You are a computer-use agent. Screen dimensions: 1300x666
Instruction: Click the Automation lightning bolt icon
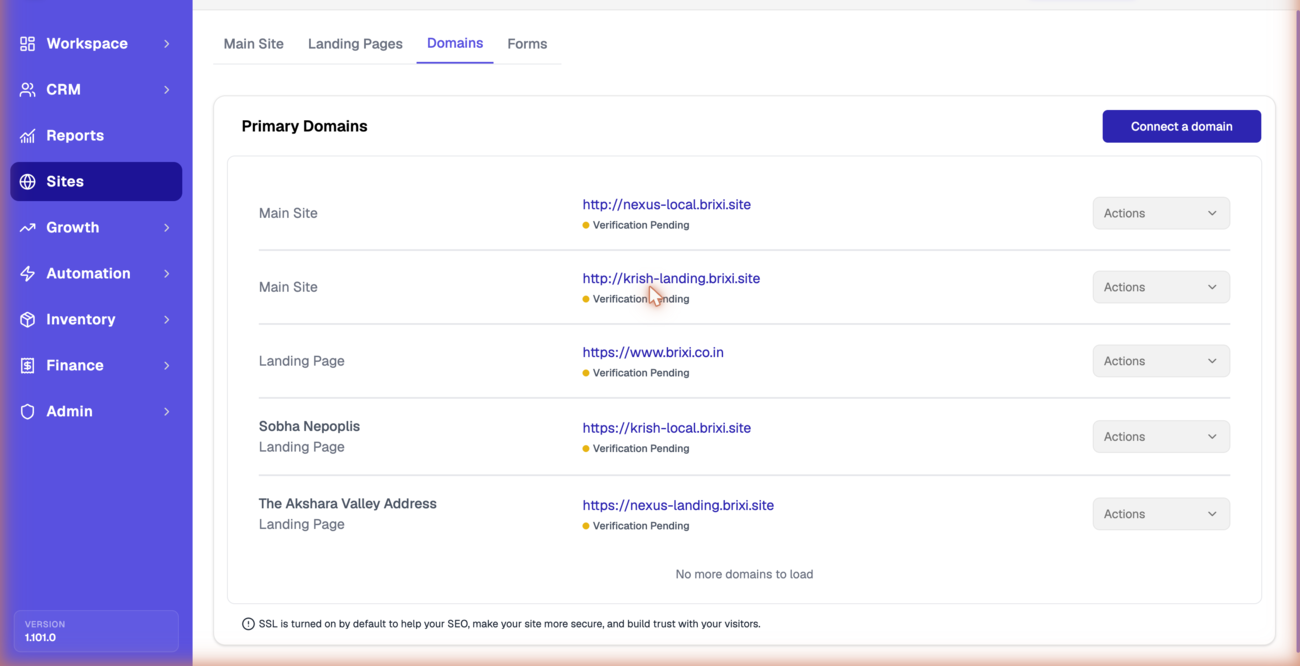pyautogui.click(x=27, y=274)
